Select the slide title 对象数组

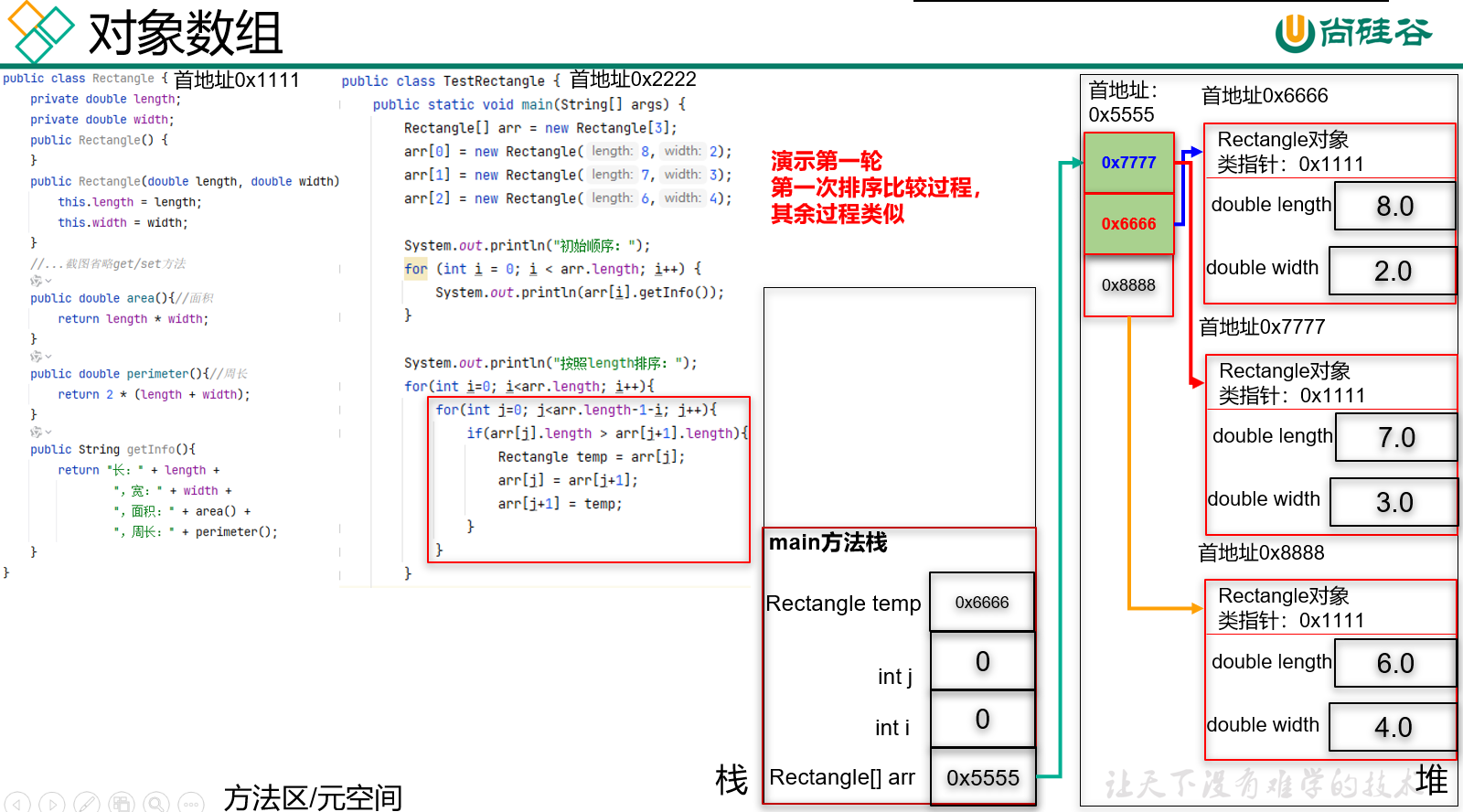point(185,34)
